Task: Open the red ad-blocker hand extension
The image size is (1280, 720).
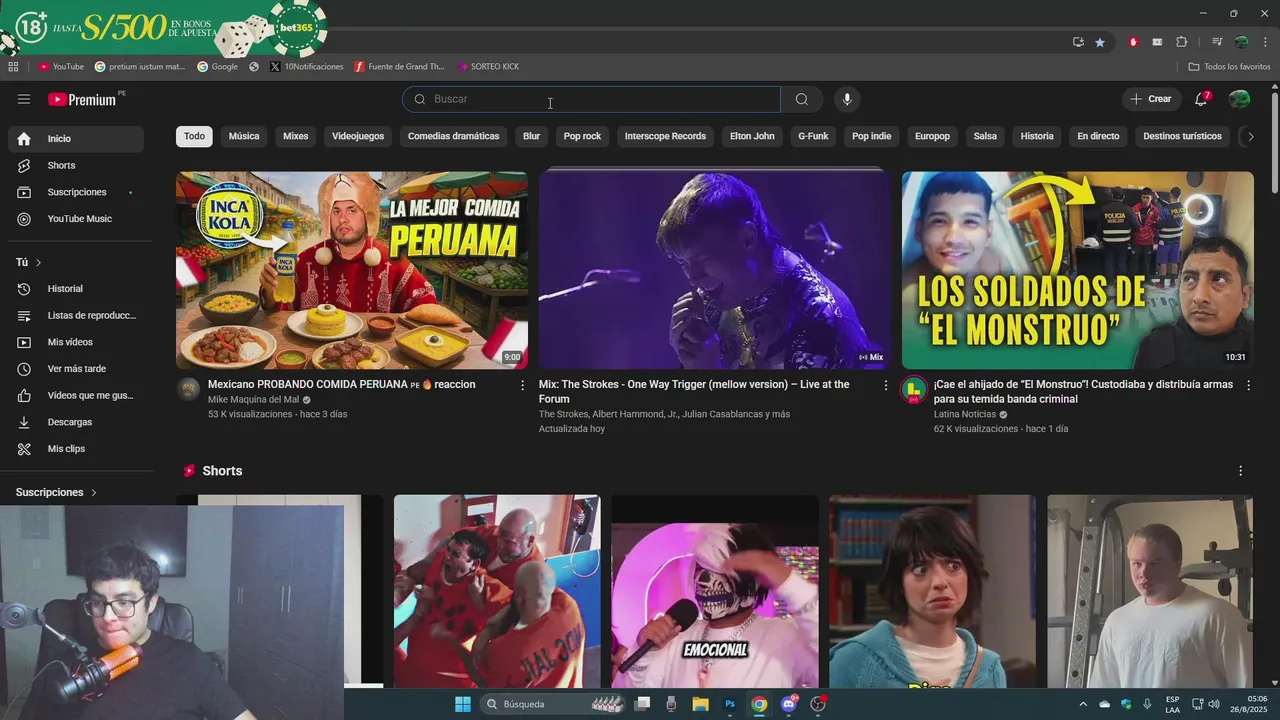Action: (1133, 42)
